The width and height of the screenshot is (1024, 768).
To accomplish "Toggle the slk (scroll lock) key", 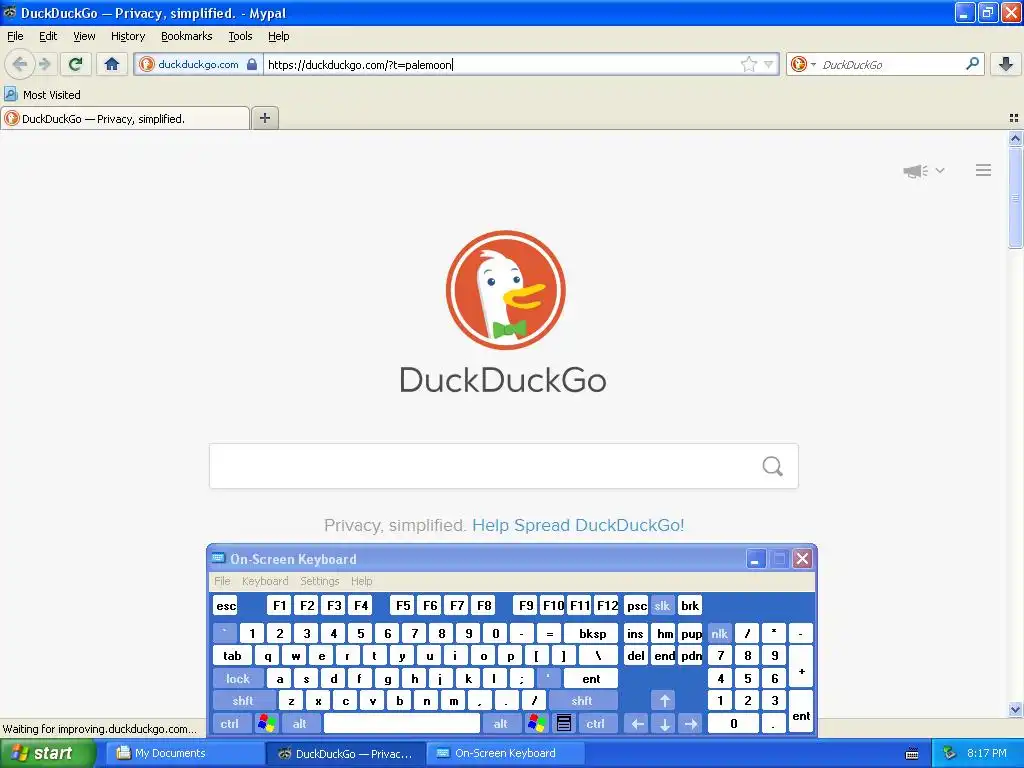I will pyautogui.click(x=662, y=605).
